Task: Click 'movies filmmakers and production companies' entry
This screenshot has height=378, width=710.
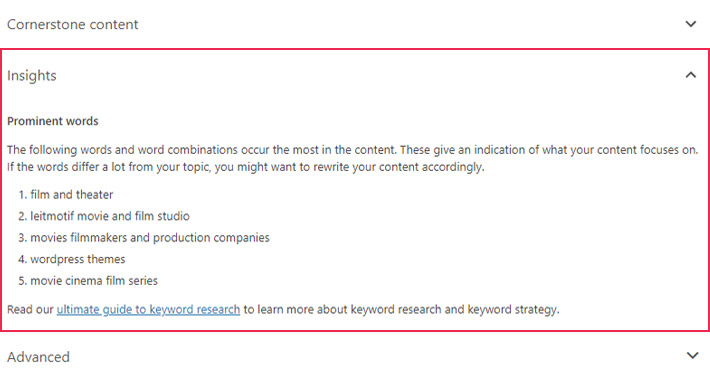Action: click(150, 238)
